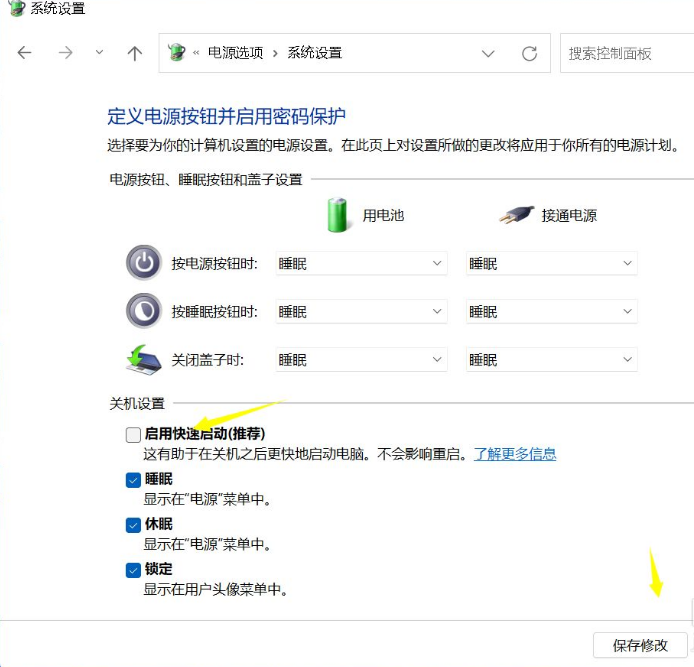Open the recent locations chevron
This screenshot has height=667, width=694.
coord(99,53)
